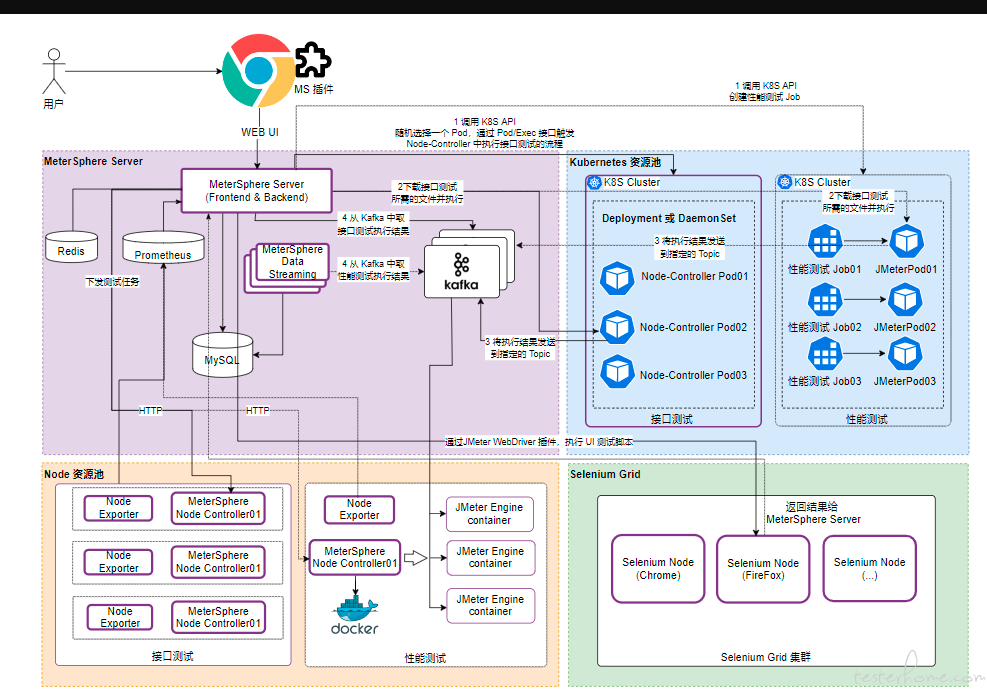
Task: Select the third row Node Exporter box in 接口测试
Action: [120, 617]
